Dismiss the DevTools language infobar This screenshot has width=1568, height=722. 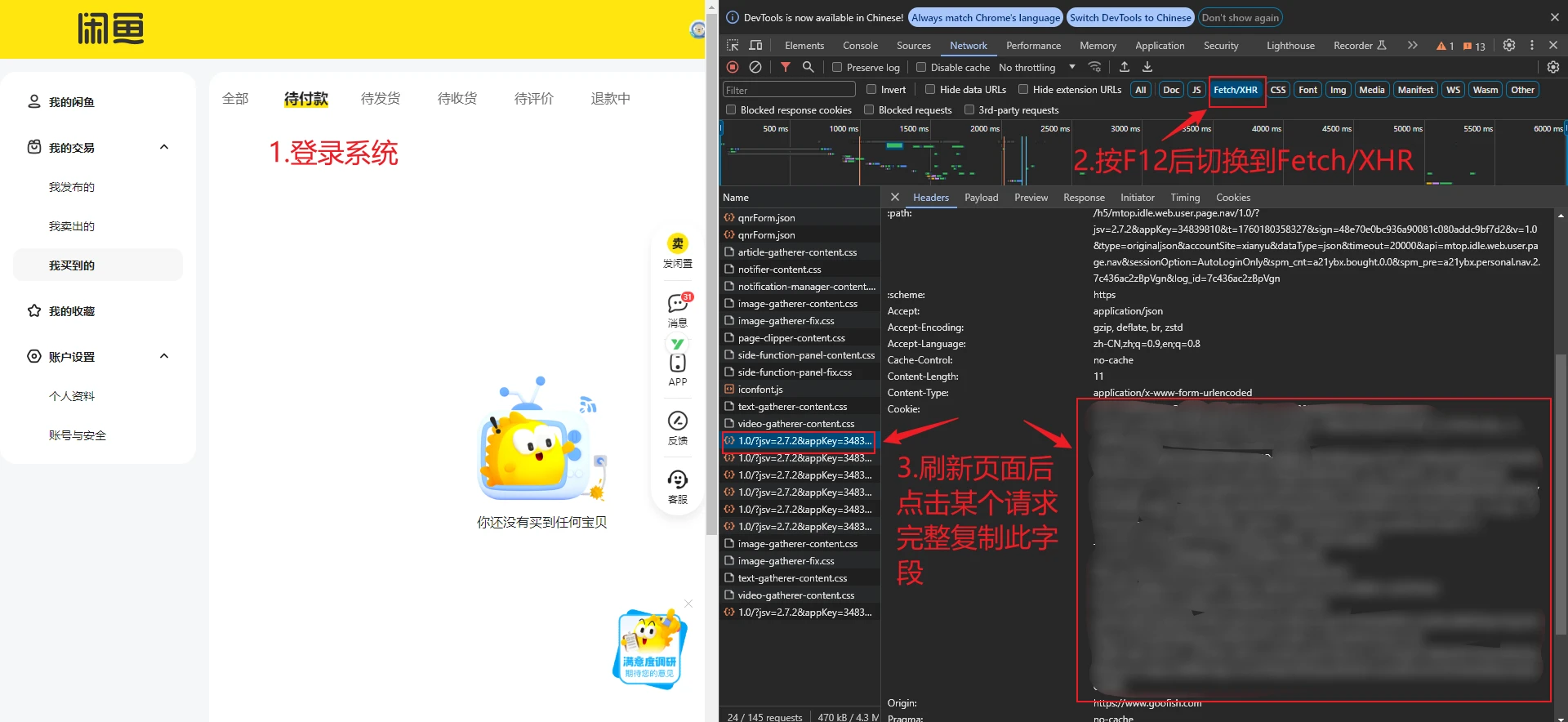1554,17
